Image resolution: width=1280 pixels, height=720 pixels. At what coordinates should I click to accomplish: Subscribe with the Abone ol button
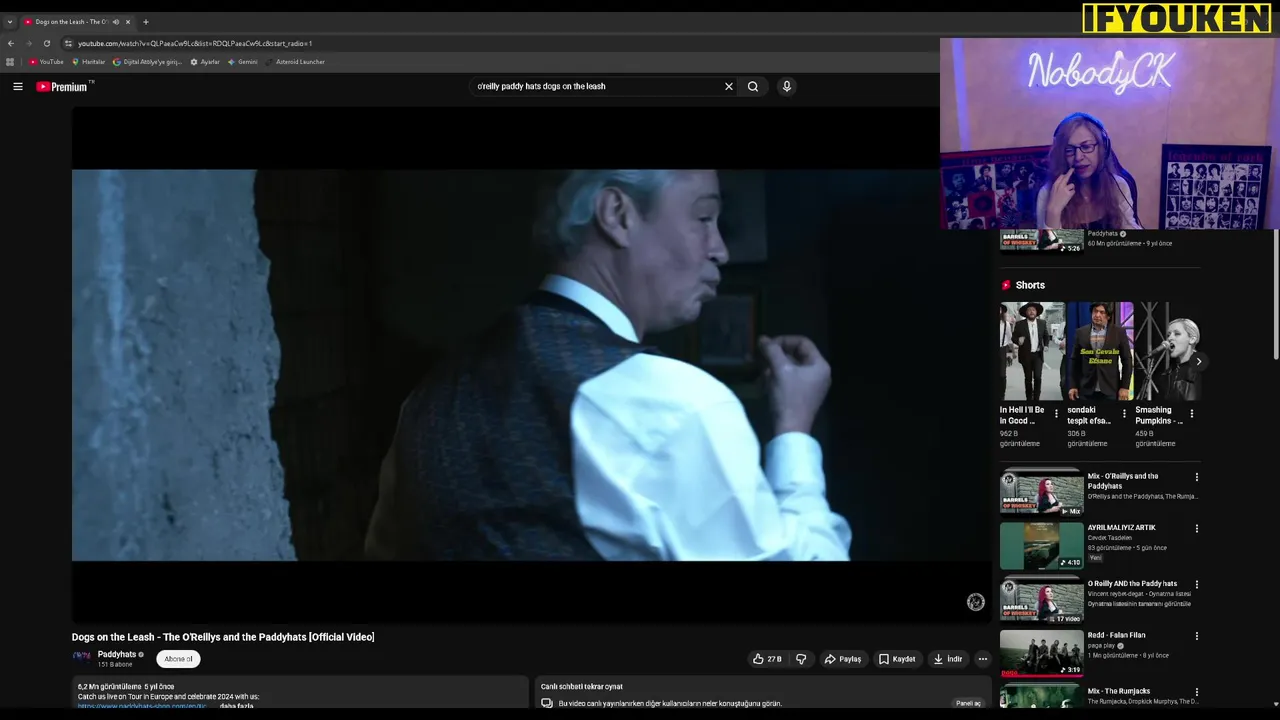tap(178, 659)
